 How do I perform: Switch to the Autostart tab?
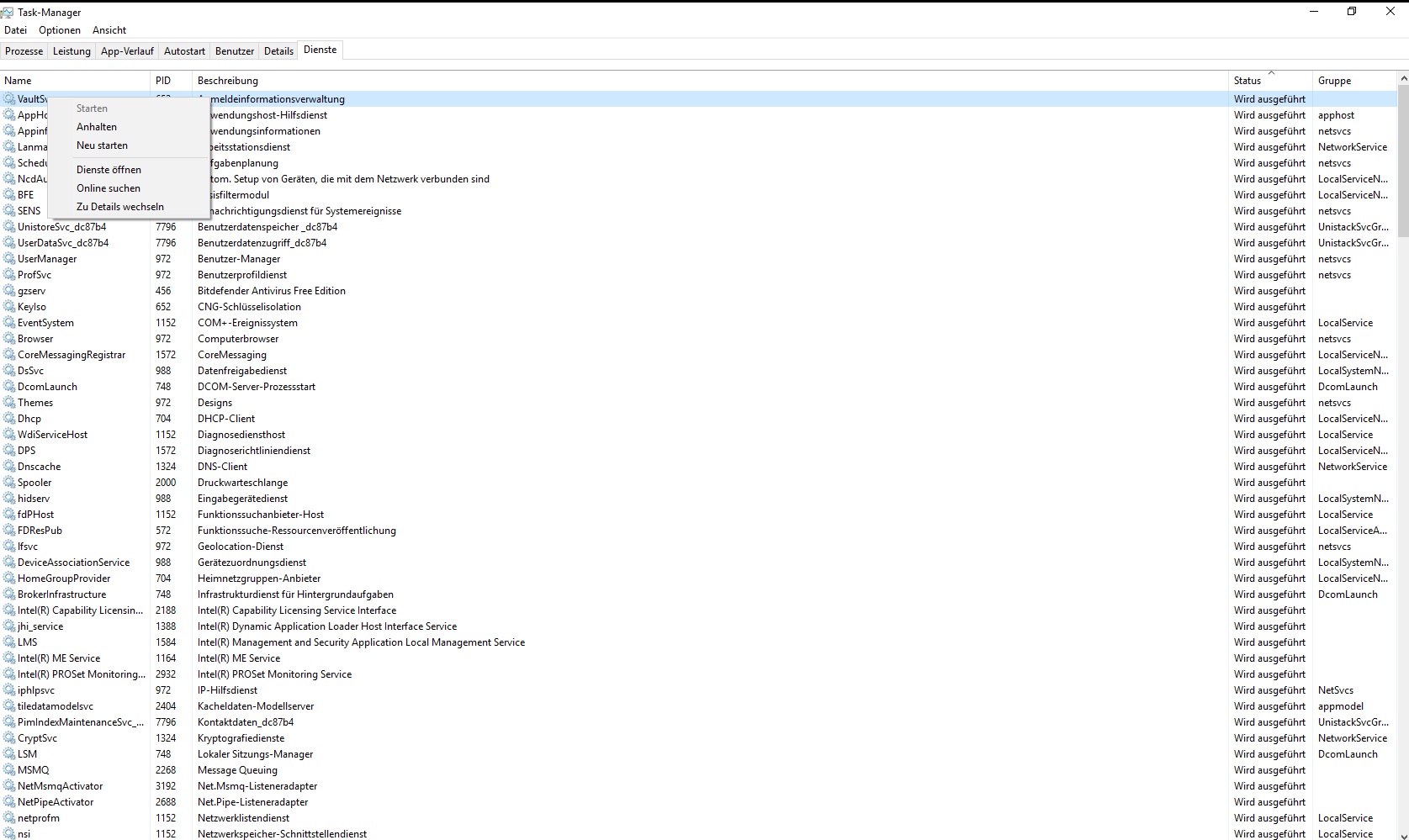pos(184,51)
